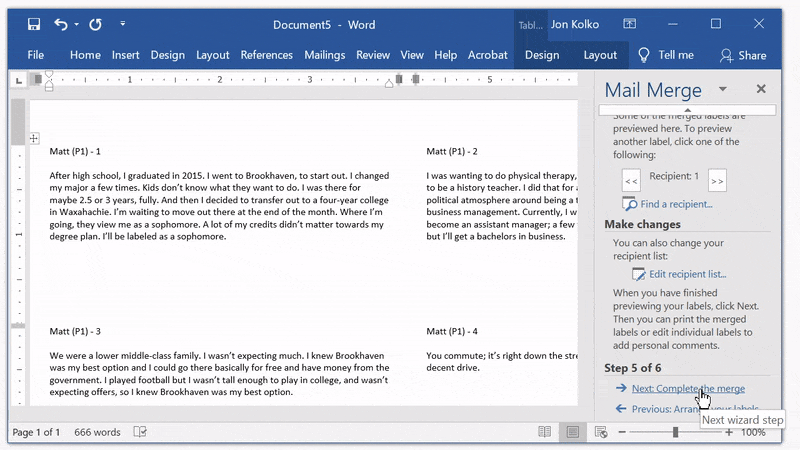Open Customize Quick Access Toolbar dropdown
Screen dimensions: 800x450
122,23
